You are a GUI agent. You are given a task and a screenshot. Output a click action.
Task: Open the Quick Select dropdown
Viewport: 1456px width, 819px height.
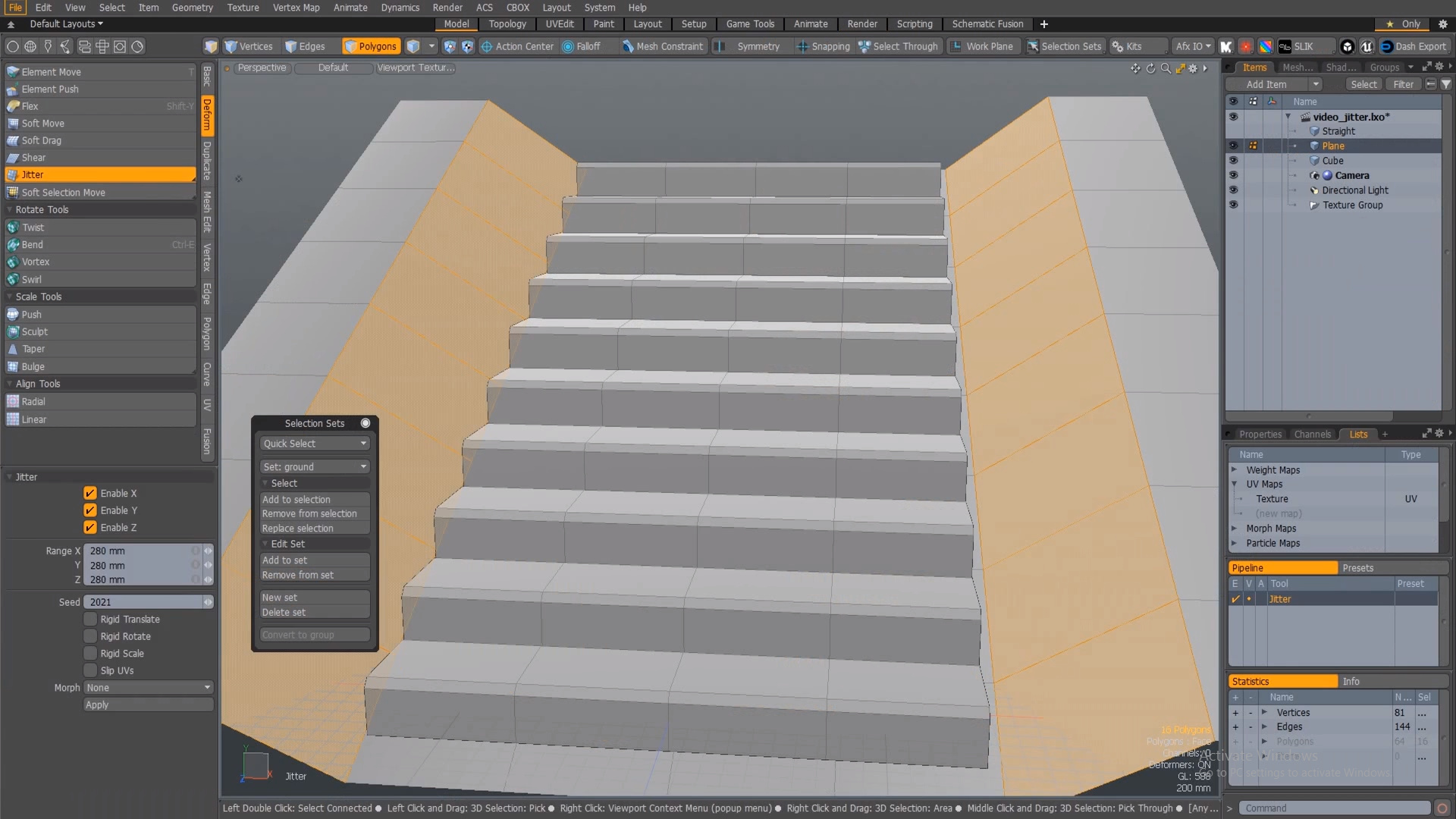tap(315, 444)
